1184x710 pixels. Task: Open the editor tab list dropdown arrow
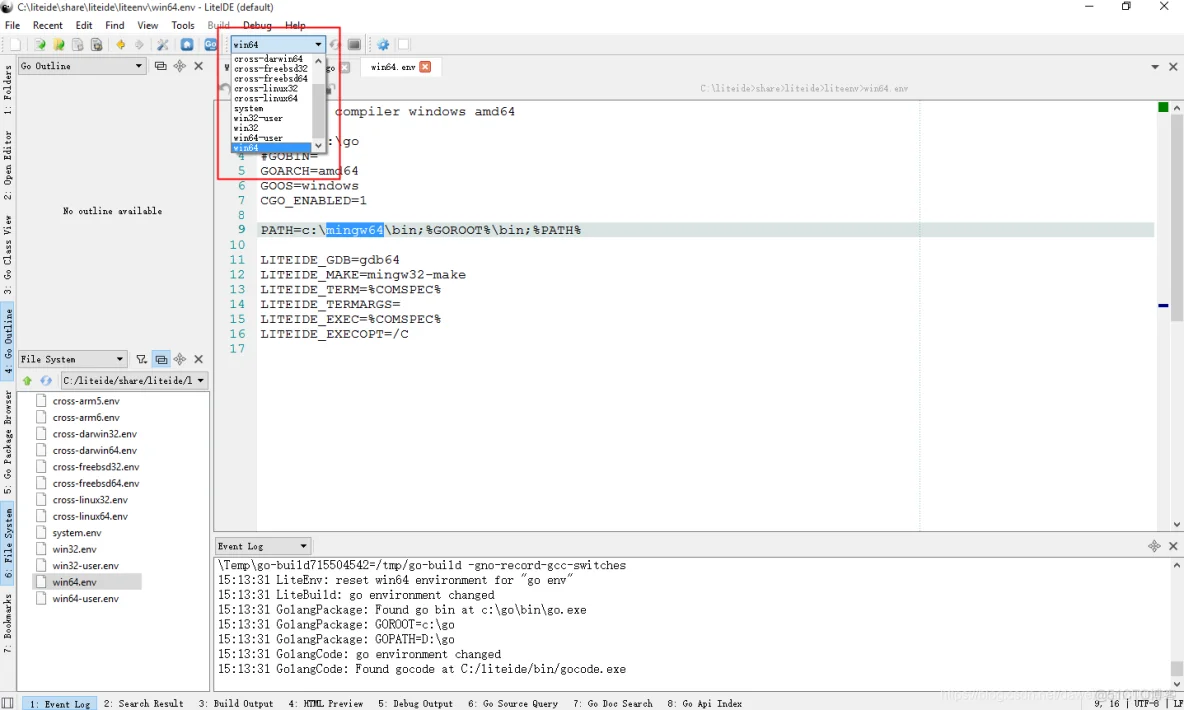coord(1155,66)
